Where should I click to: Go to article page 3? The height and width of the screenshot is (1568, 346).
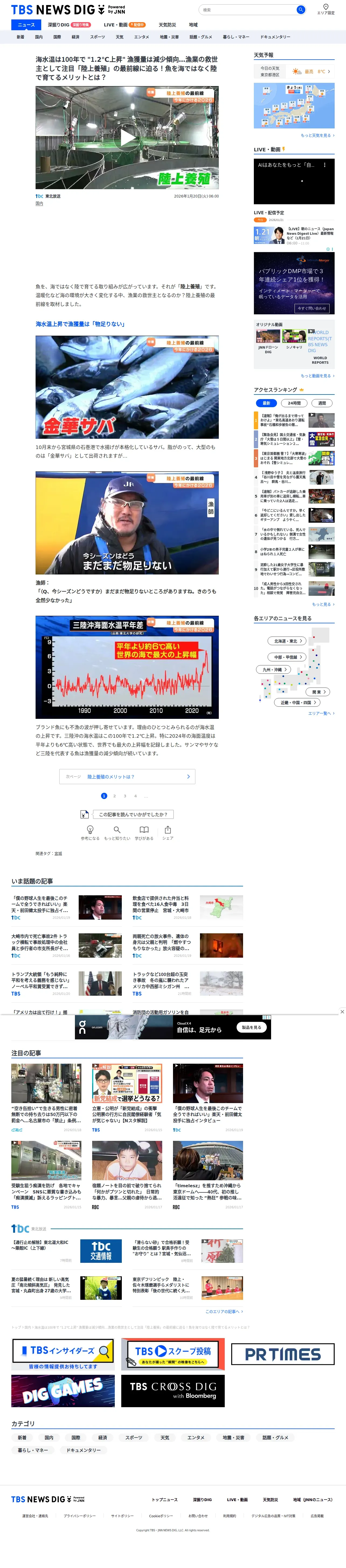click(125, 796)
